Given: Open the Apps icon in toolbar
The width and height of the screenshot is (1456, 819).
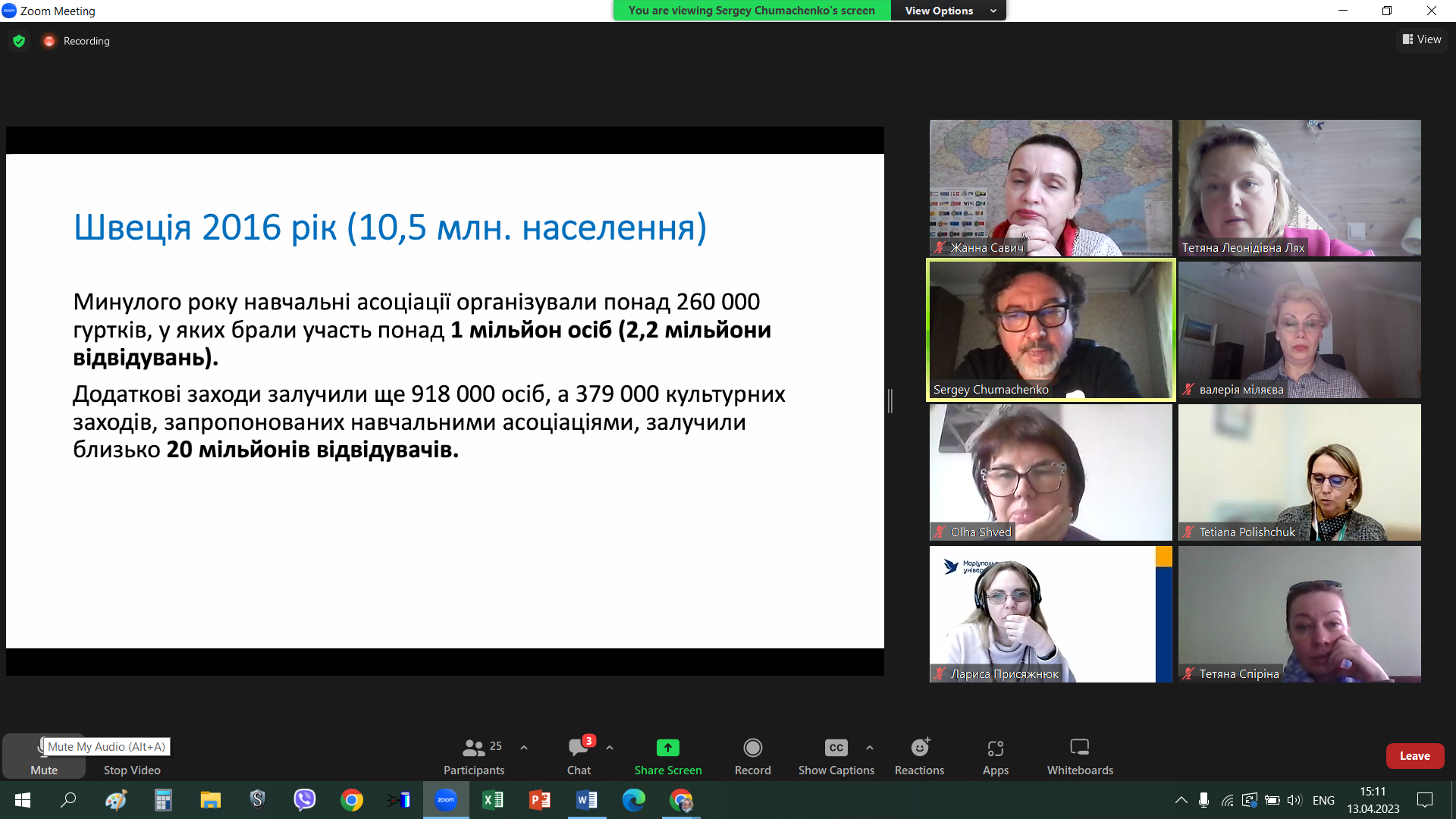Looking at the screenshot, I should pyautogui.click(x=995, y=748).
